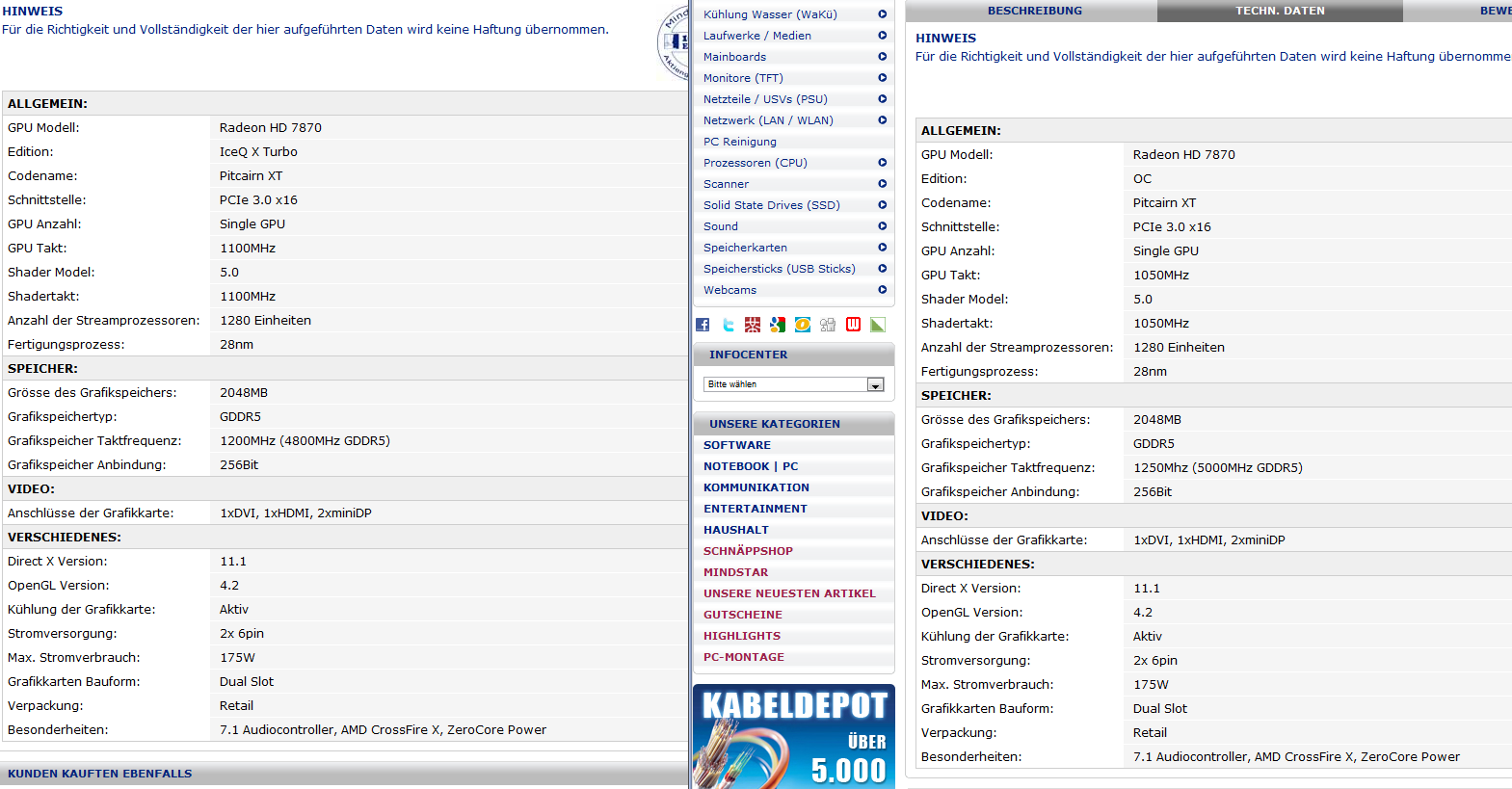Screen dimensions: 1512x789
Task: Click the red W Webnews icon
Action: [x=853, y=325]
